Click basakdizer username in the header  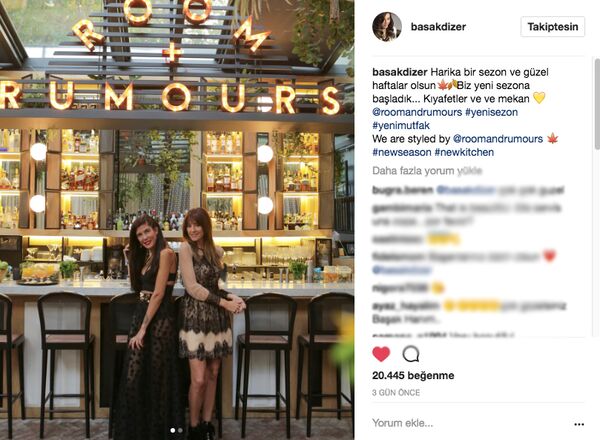click(438, 27)
